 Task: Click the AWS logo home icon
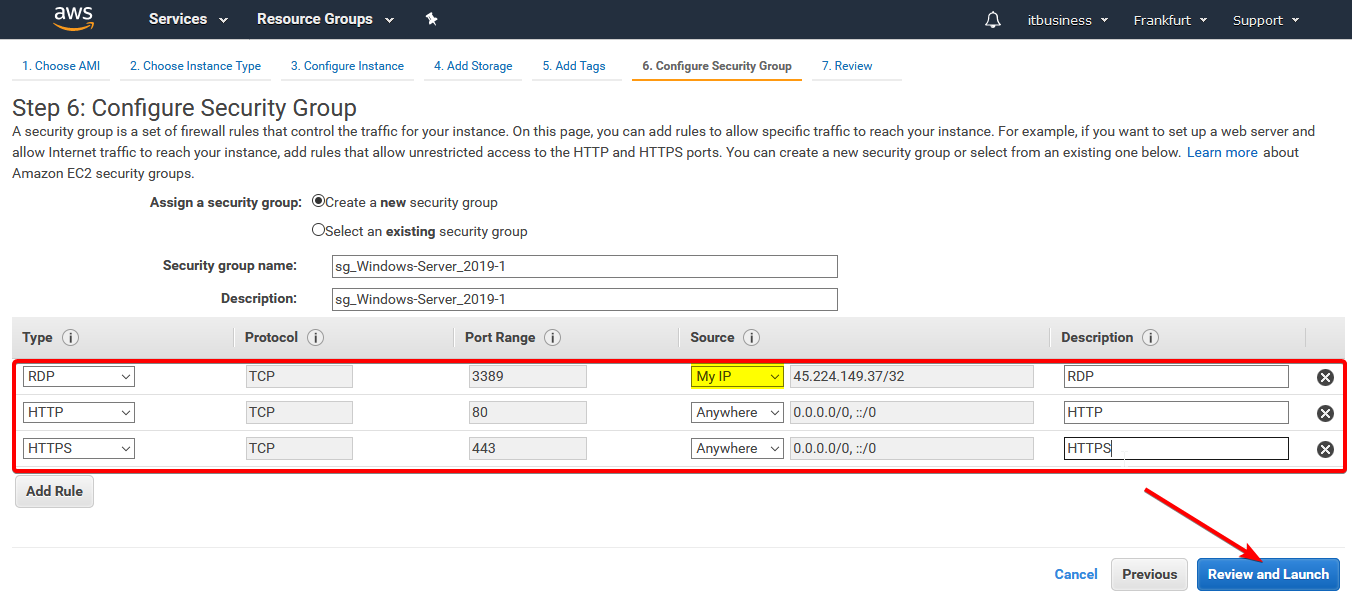(x=73, y=18)
